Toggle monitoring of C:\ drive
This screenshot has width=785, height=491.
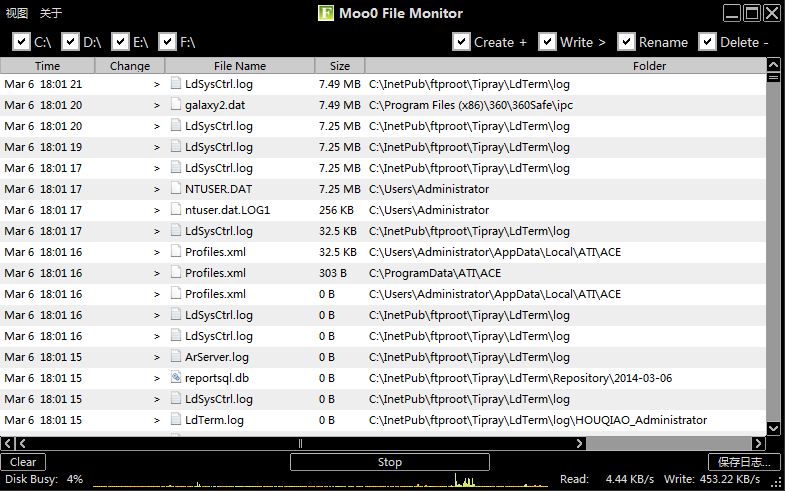click(21, 42)
